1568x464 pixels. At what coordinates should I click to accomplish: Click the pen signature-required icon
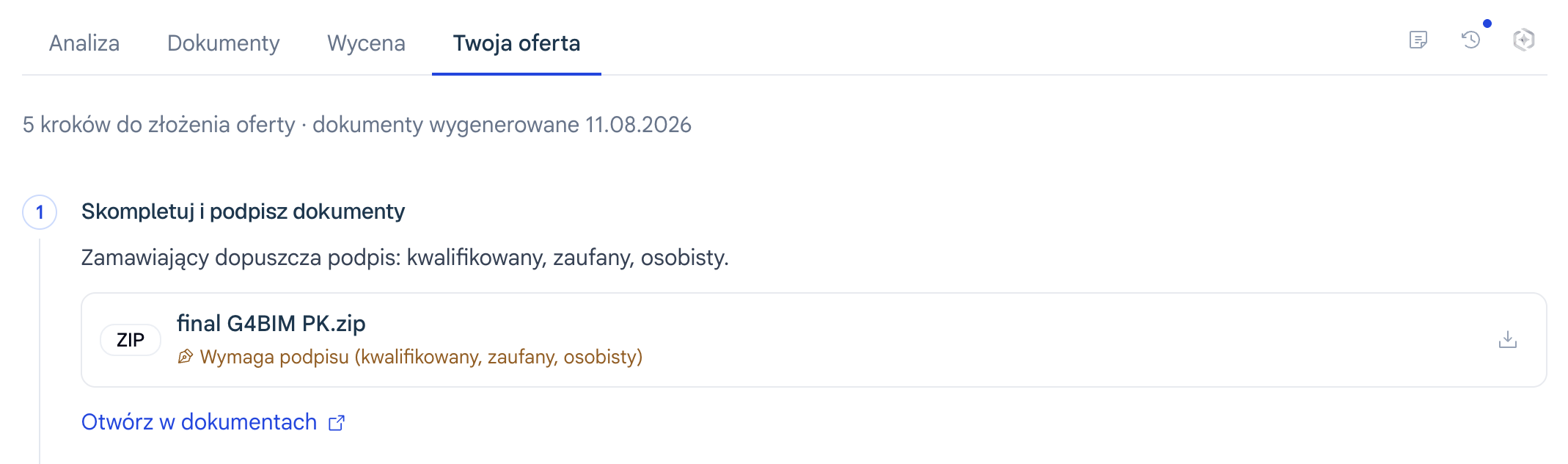coord(186,357)
